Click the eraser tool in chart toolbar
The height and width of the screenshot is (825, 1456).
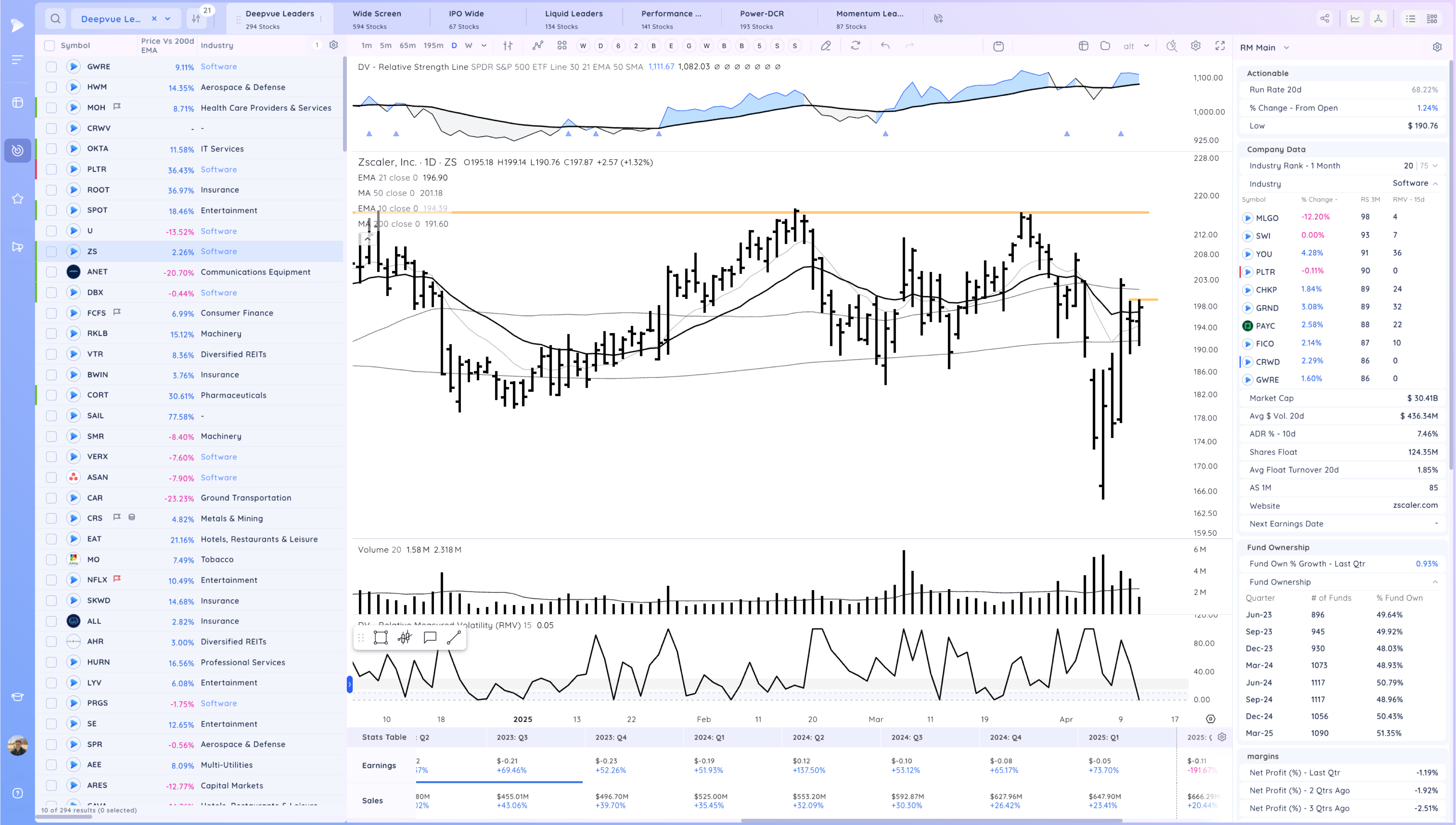[x=826, y=46]
